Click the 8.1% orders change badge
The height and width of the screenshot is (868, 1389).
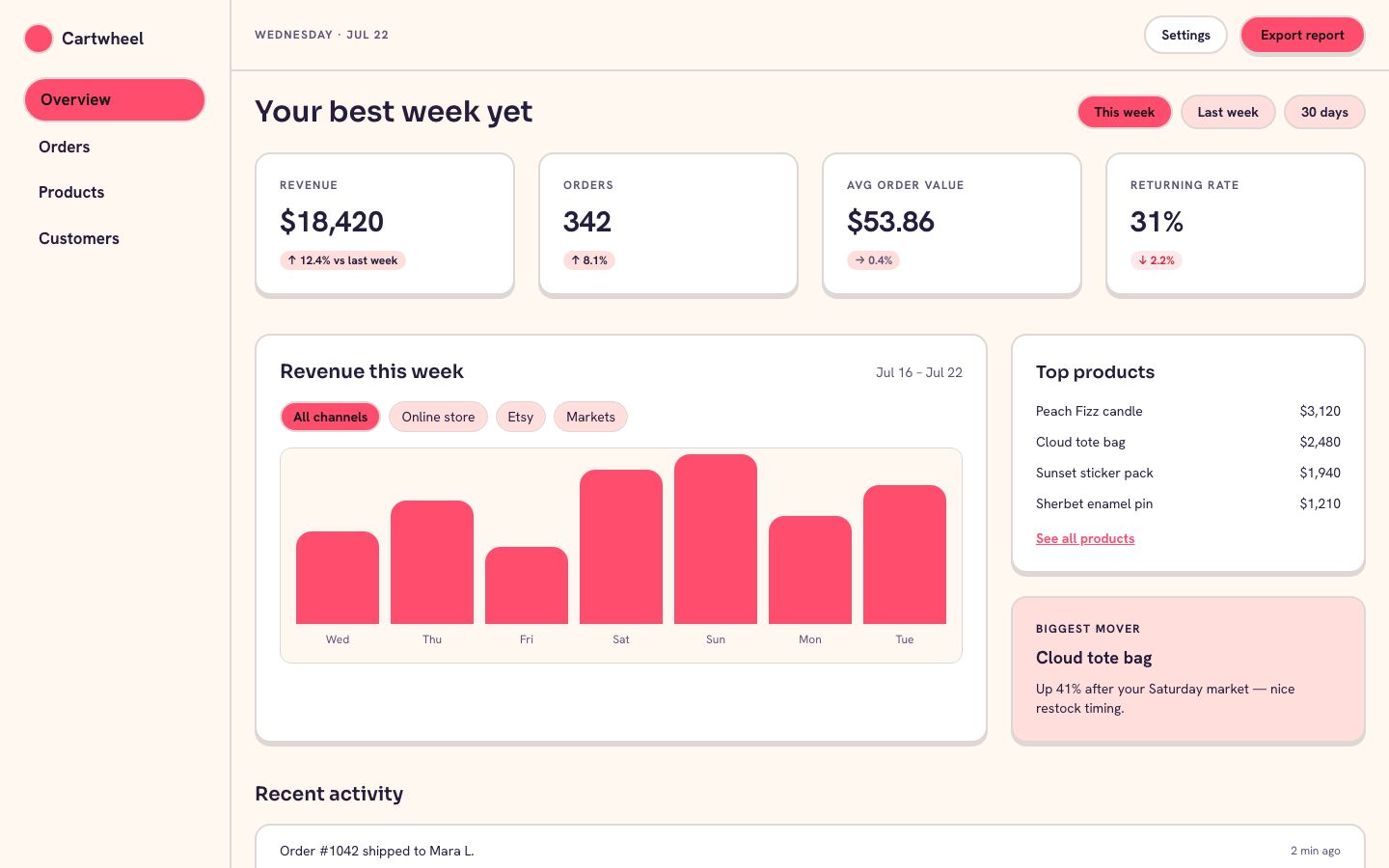(589, 260)
